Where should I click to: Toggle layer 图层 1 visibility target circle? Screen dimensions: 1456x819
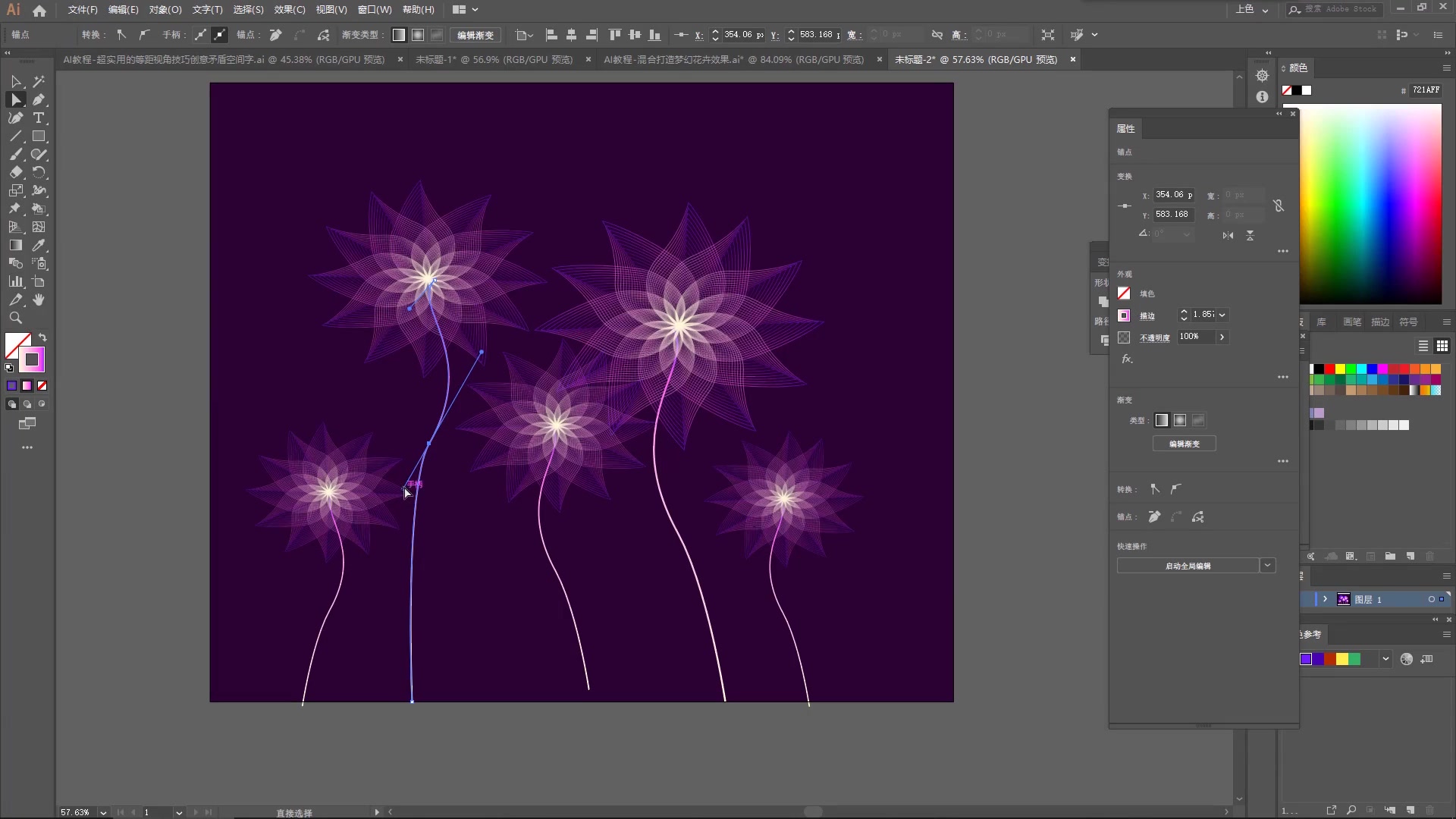[x=1431, y=599]
